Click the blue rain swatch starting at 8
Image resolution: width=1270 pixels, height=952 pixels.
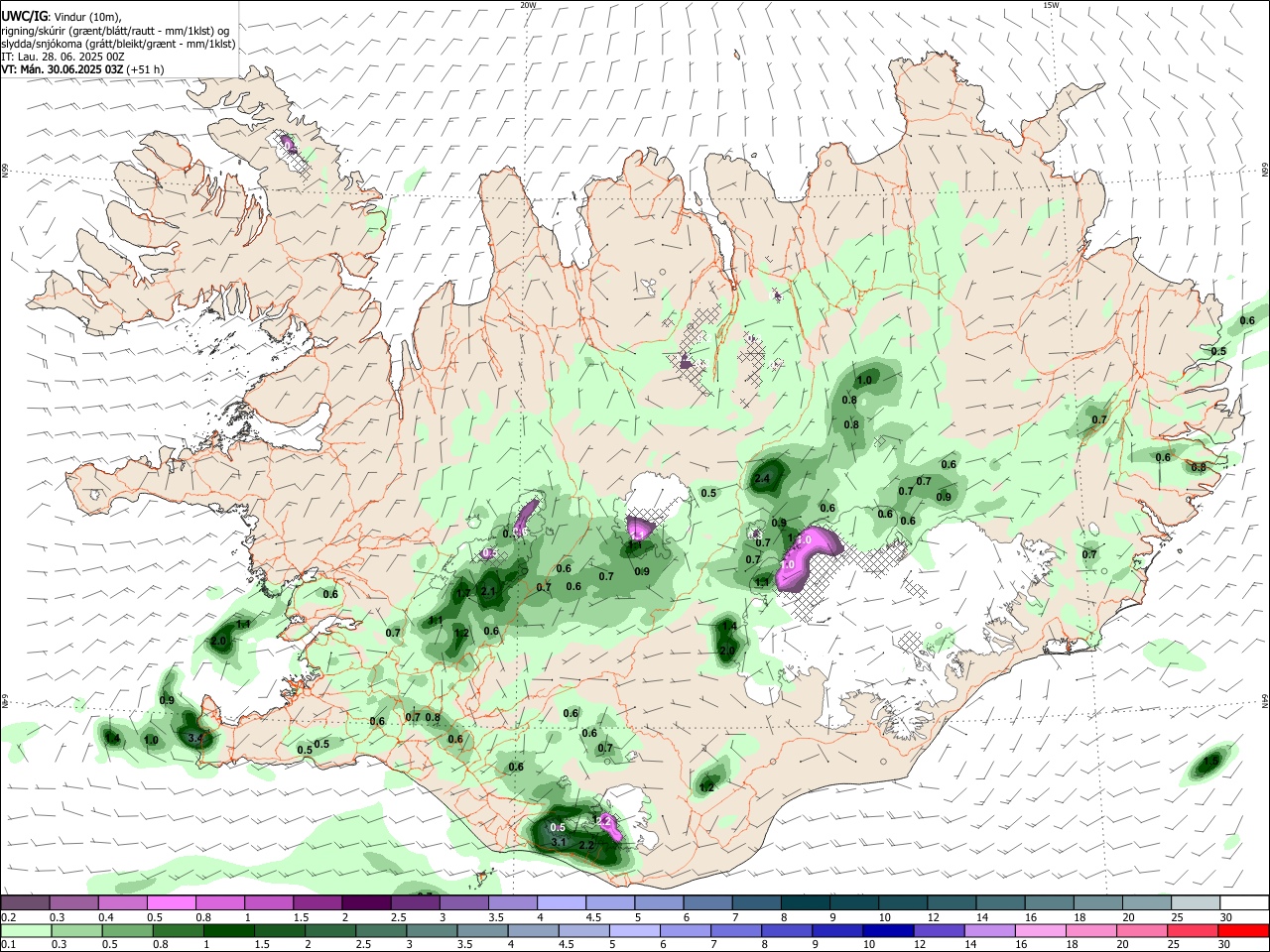pos(785,930)
